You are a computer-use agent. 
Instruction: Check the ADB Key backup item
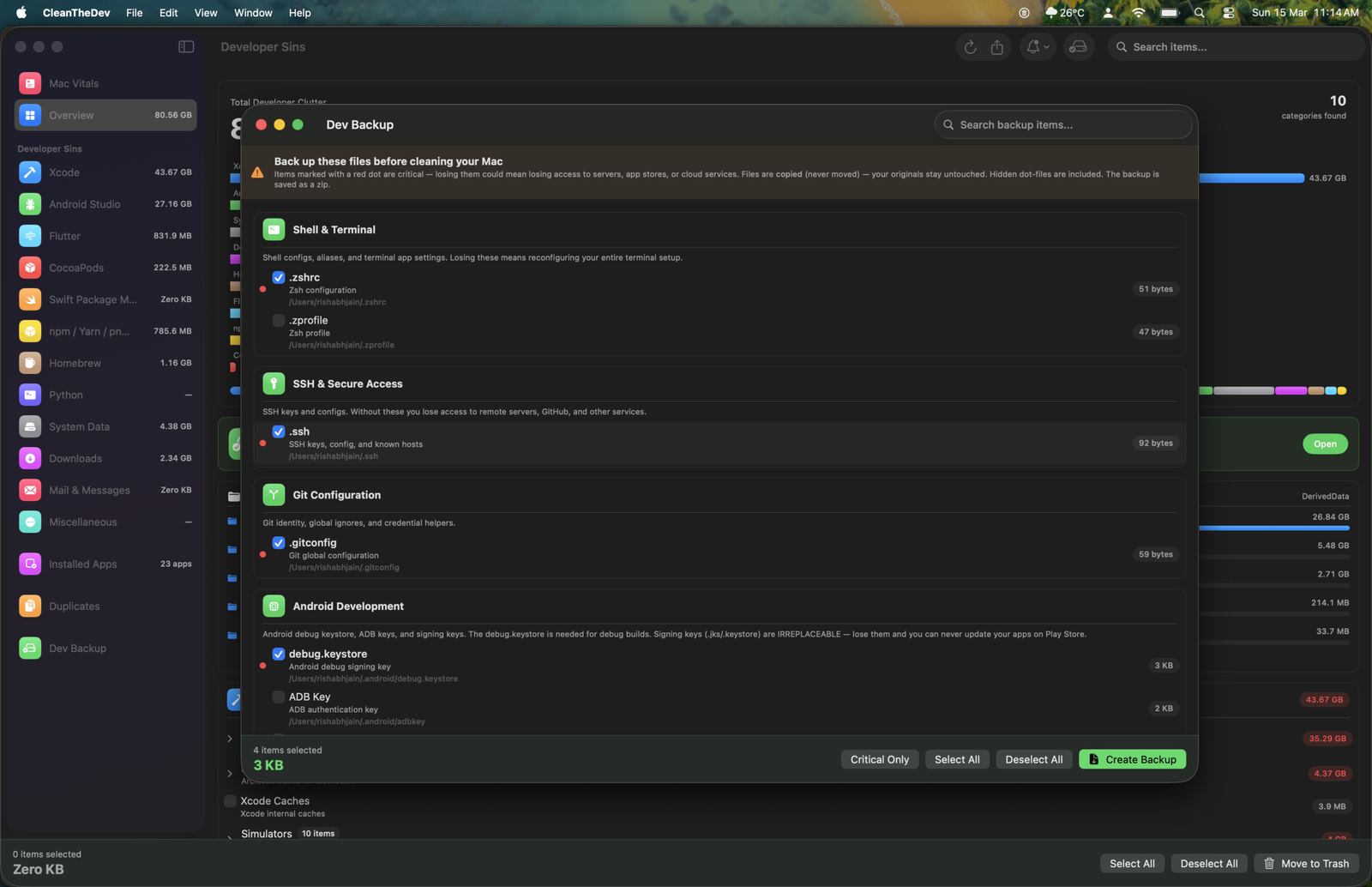point(278,697)
